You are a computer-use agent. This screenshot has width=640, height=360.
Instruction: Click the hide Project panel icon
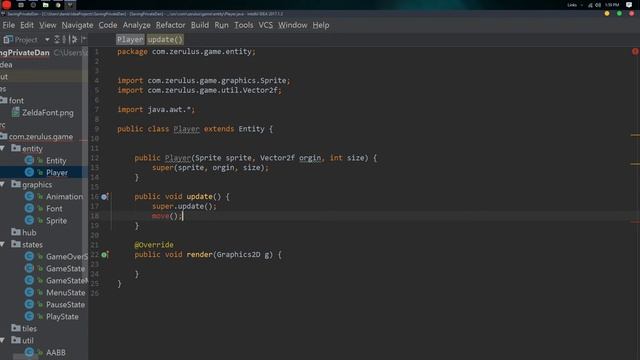tap(84, 40)
